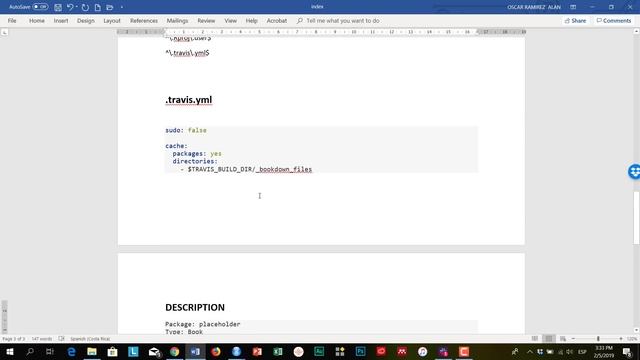Switch to the Insert ribbon tab

[61, 20]
